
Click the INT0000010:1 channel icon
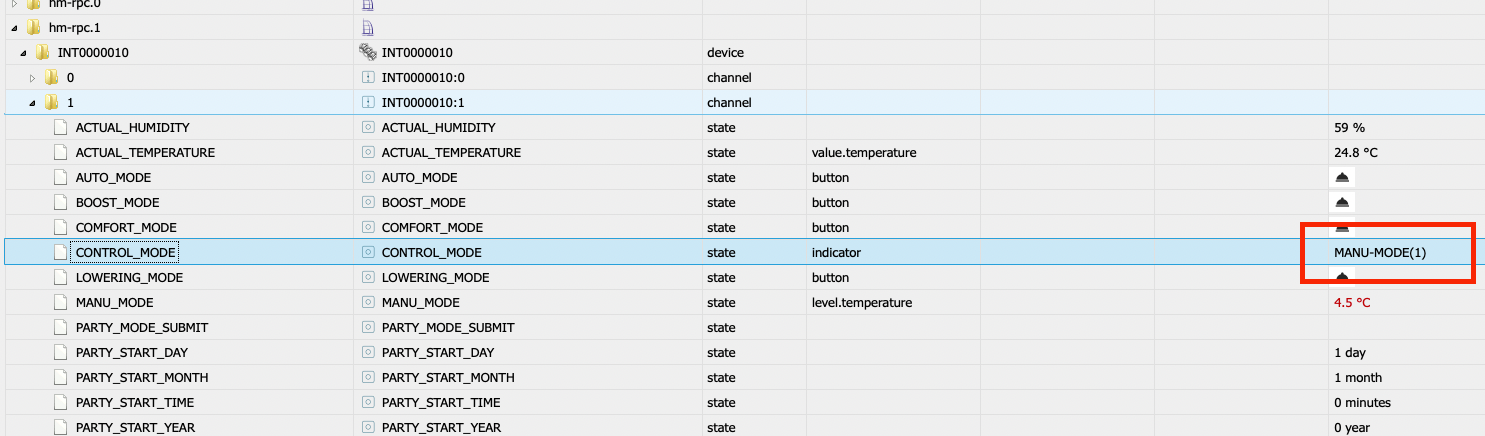point(367,102)
